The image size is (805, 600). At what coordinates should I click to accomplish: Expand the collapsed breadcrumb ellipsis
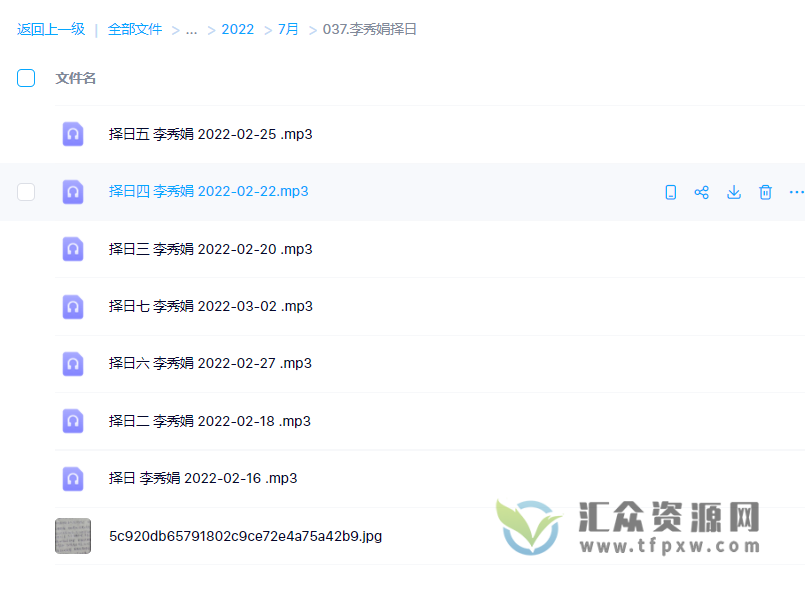tap(191, 29)
